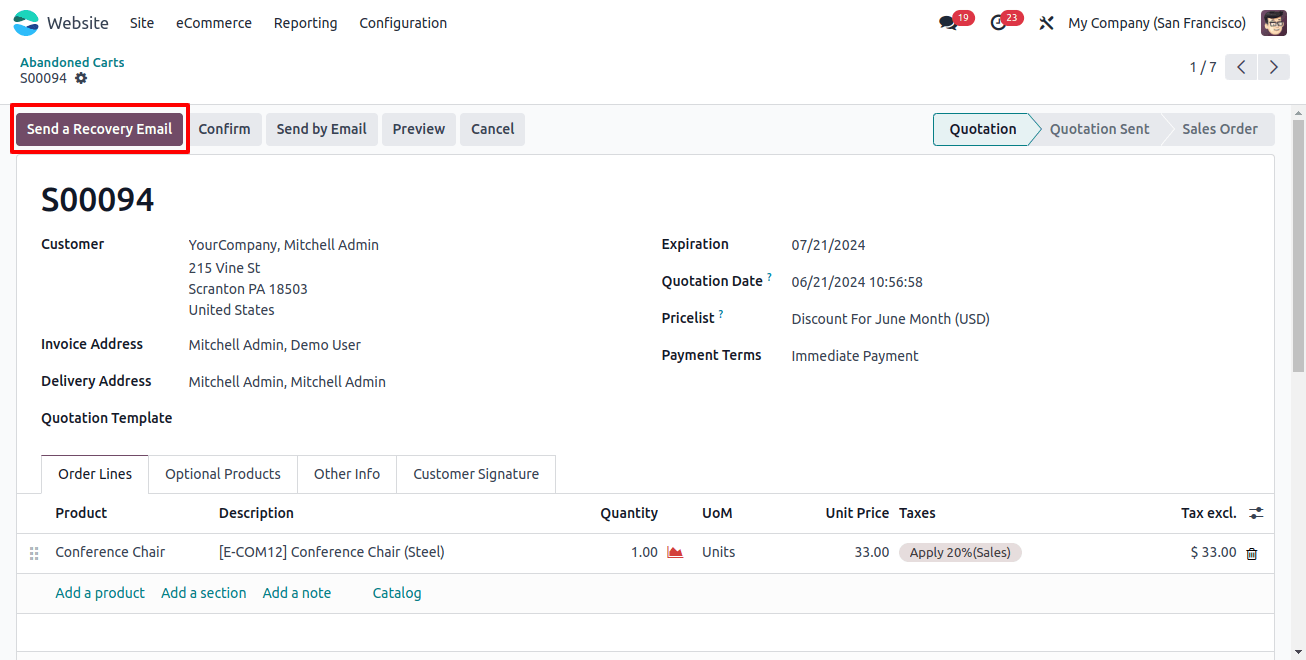Click the Tax excl. column header

pyautogui.click(x=1208, y=513)
